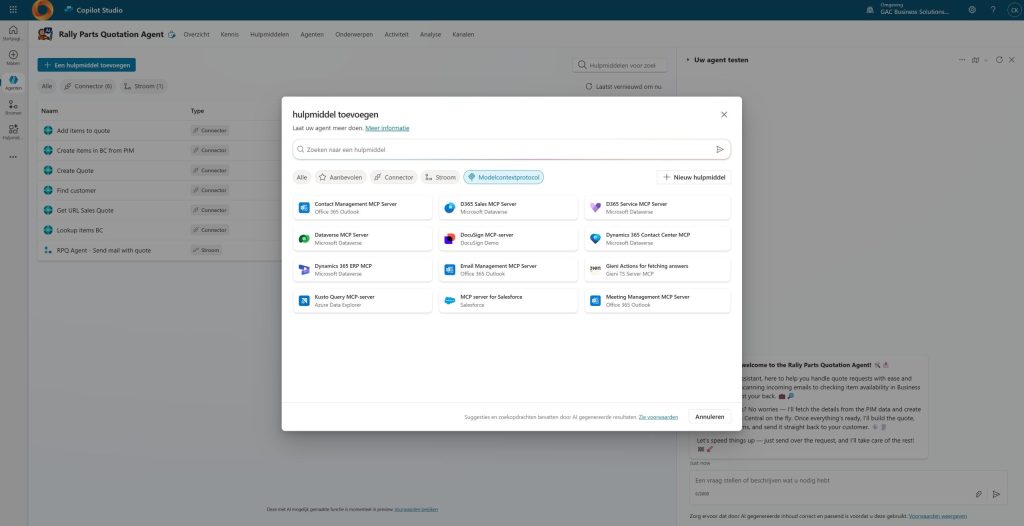The image size is (1024, 526).
Task: Select the Connector filter chip in dialog
Action: 394,177
